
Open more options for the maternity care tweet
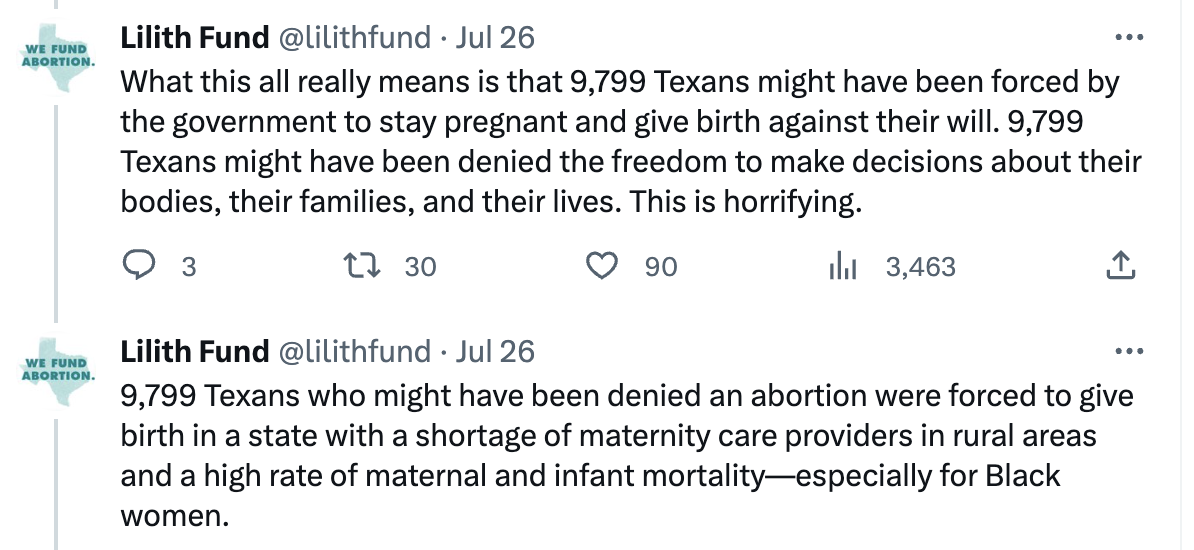(1128, 351)
